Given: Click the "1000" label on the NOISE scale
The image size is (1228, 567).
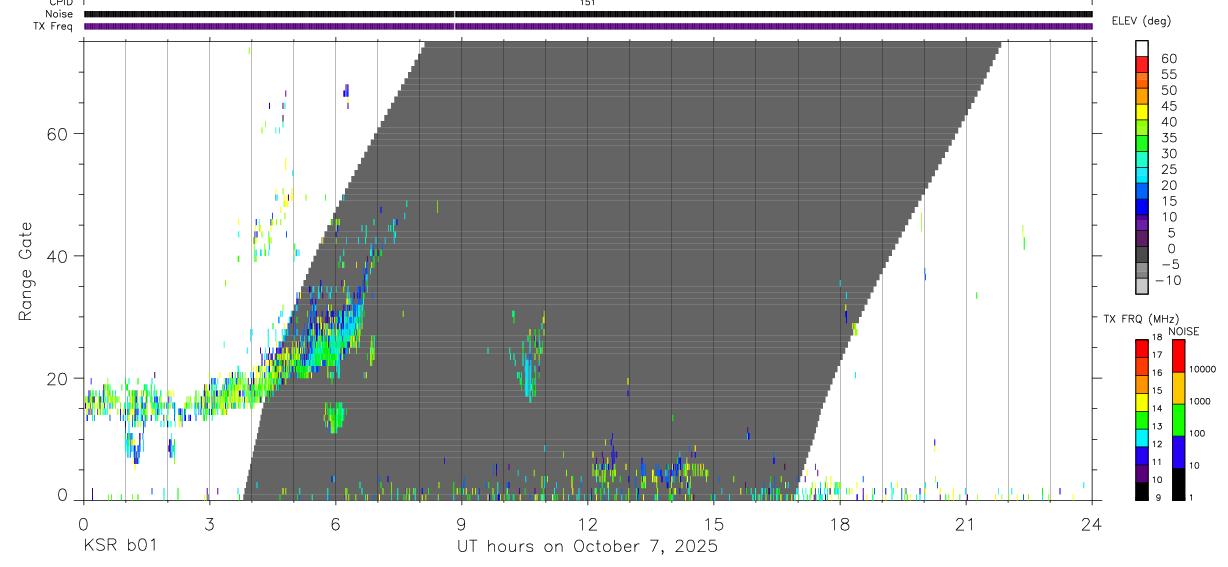Looking at the screenshot, I should pos(1200,402).
